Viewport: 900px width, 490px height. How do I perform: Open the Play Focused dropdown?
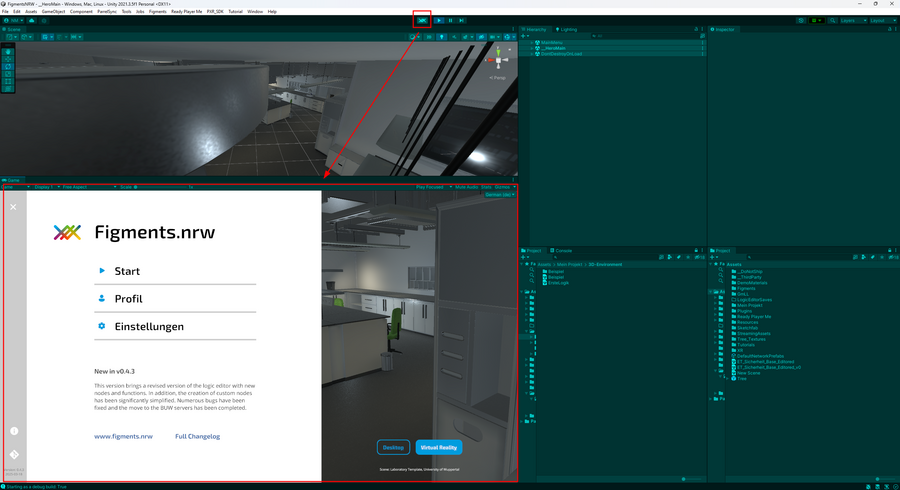tap(433, 187)
